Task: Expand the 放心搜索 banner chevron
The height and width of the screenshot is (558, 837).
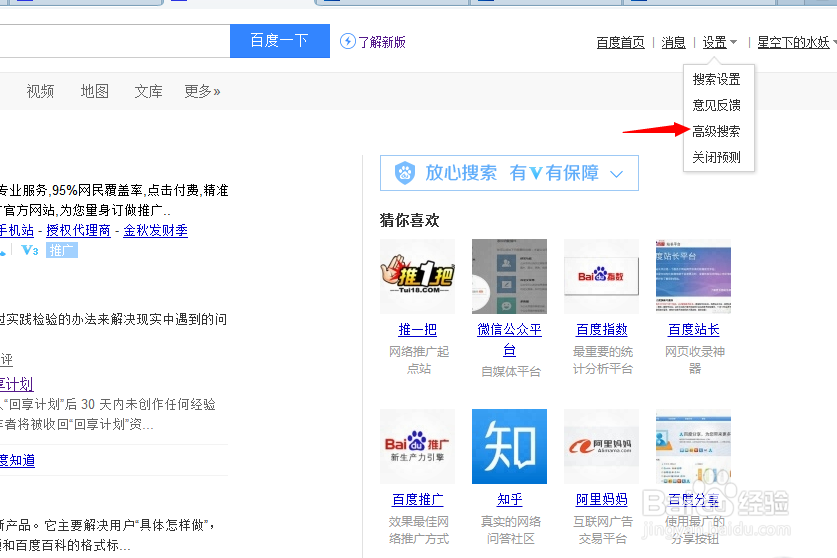Action: click(x=617, y=174)
